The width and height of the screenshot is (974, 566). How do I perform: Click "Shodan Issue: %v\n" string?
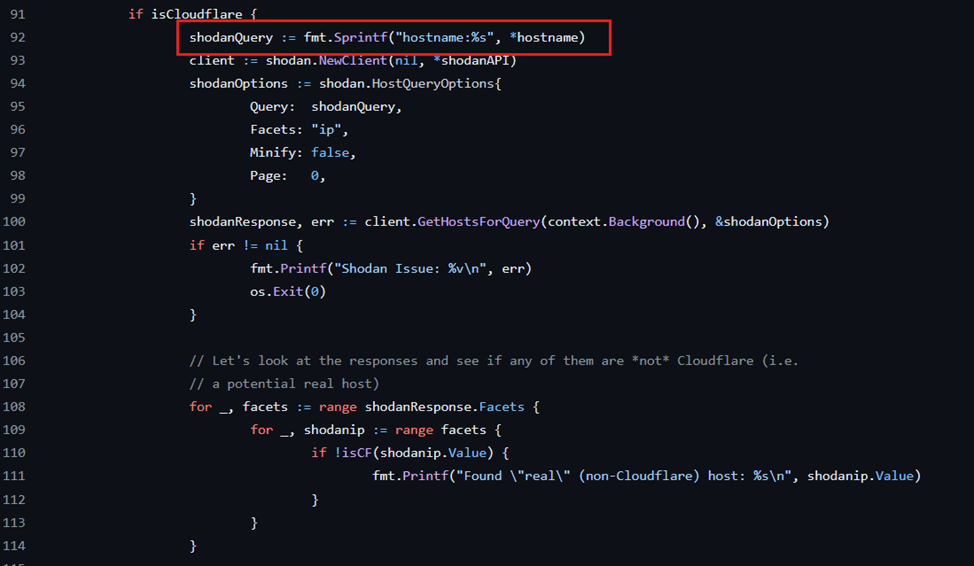coord(410,268)
